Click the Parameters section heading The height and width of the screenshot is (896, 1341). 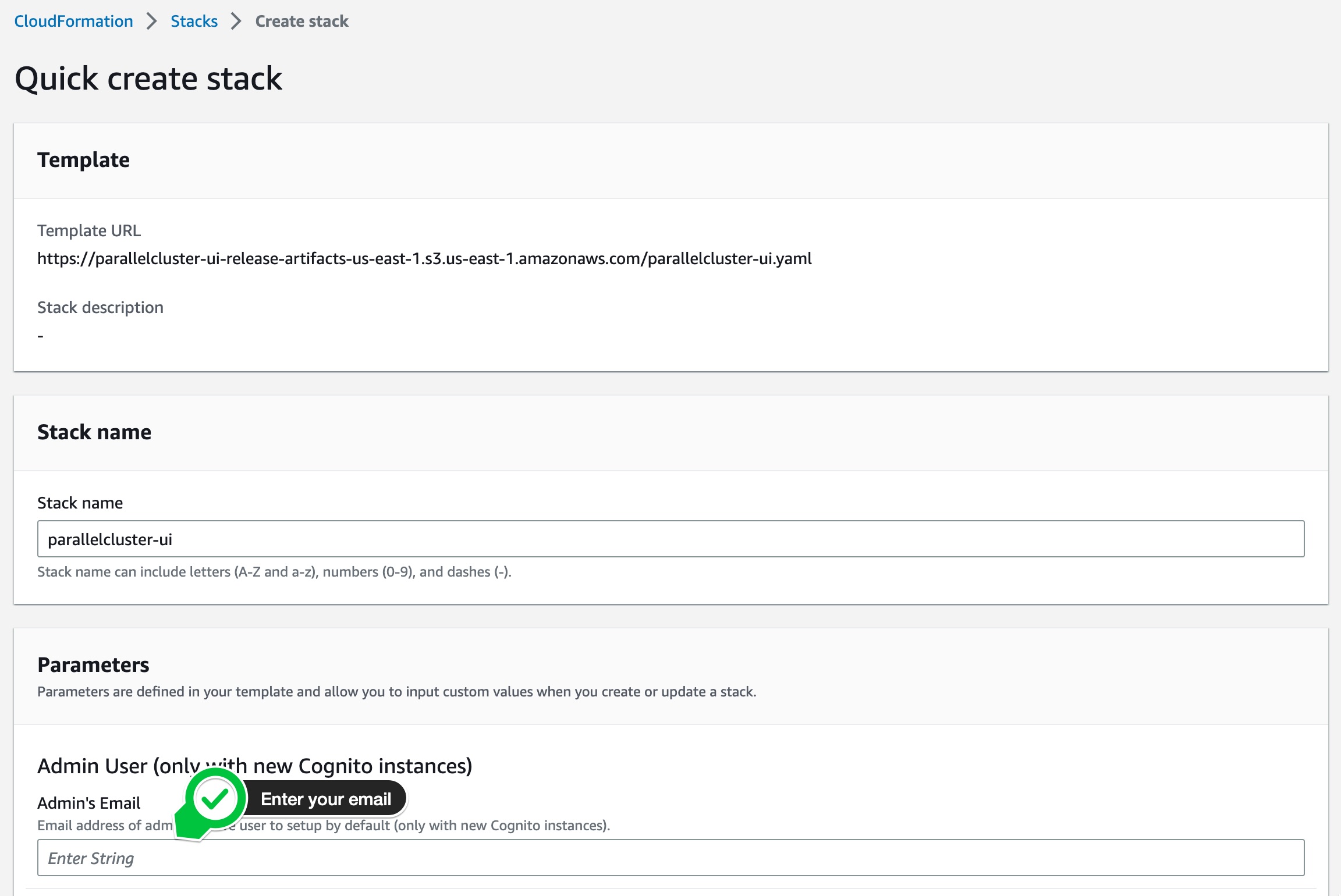pos(93,664)
